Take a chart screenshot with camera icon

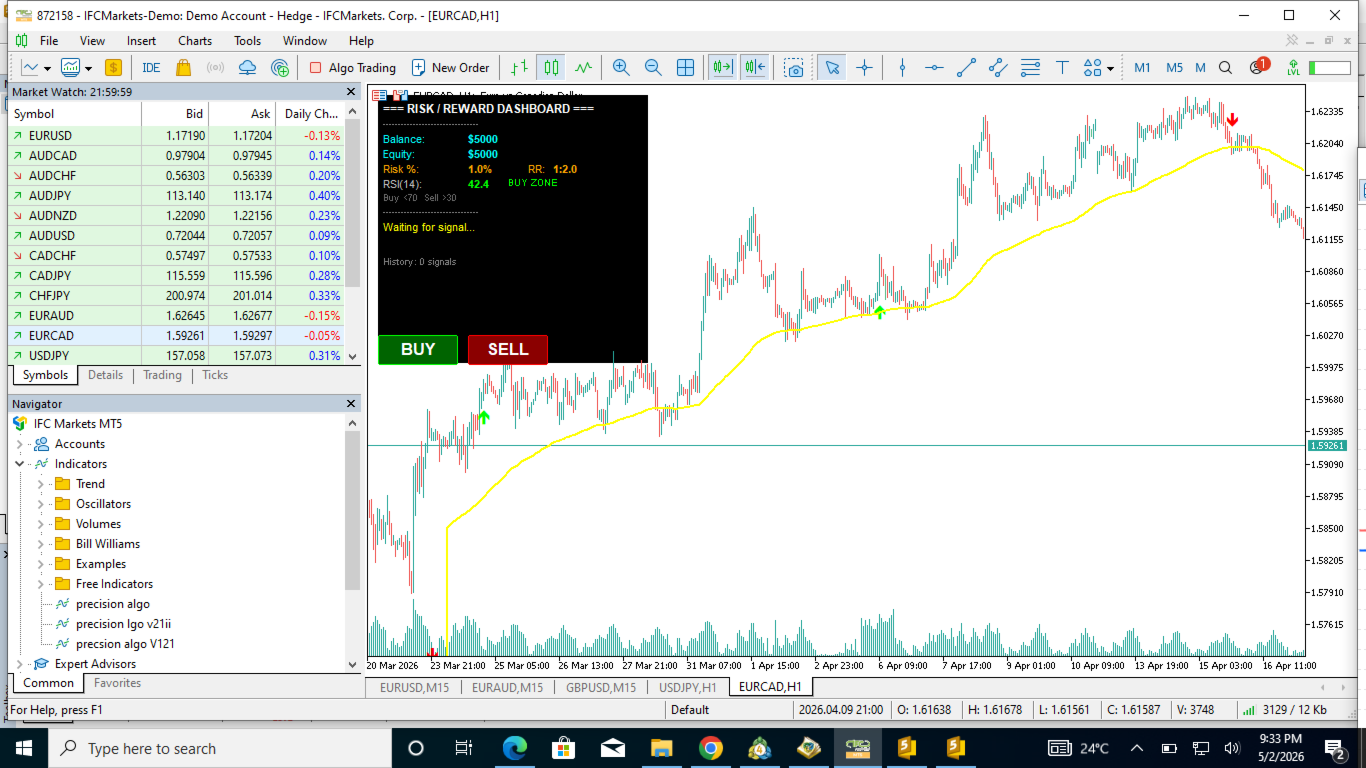[794, 68]
